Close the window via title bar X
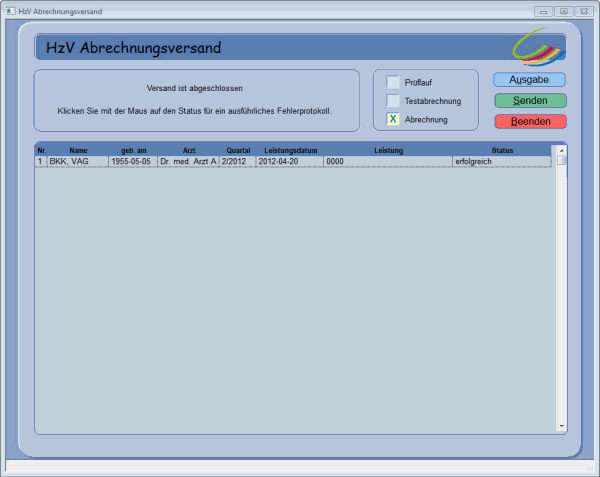This screenshot has height=477, width=600. click(583, 10)
